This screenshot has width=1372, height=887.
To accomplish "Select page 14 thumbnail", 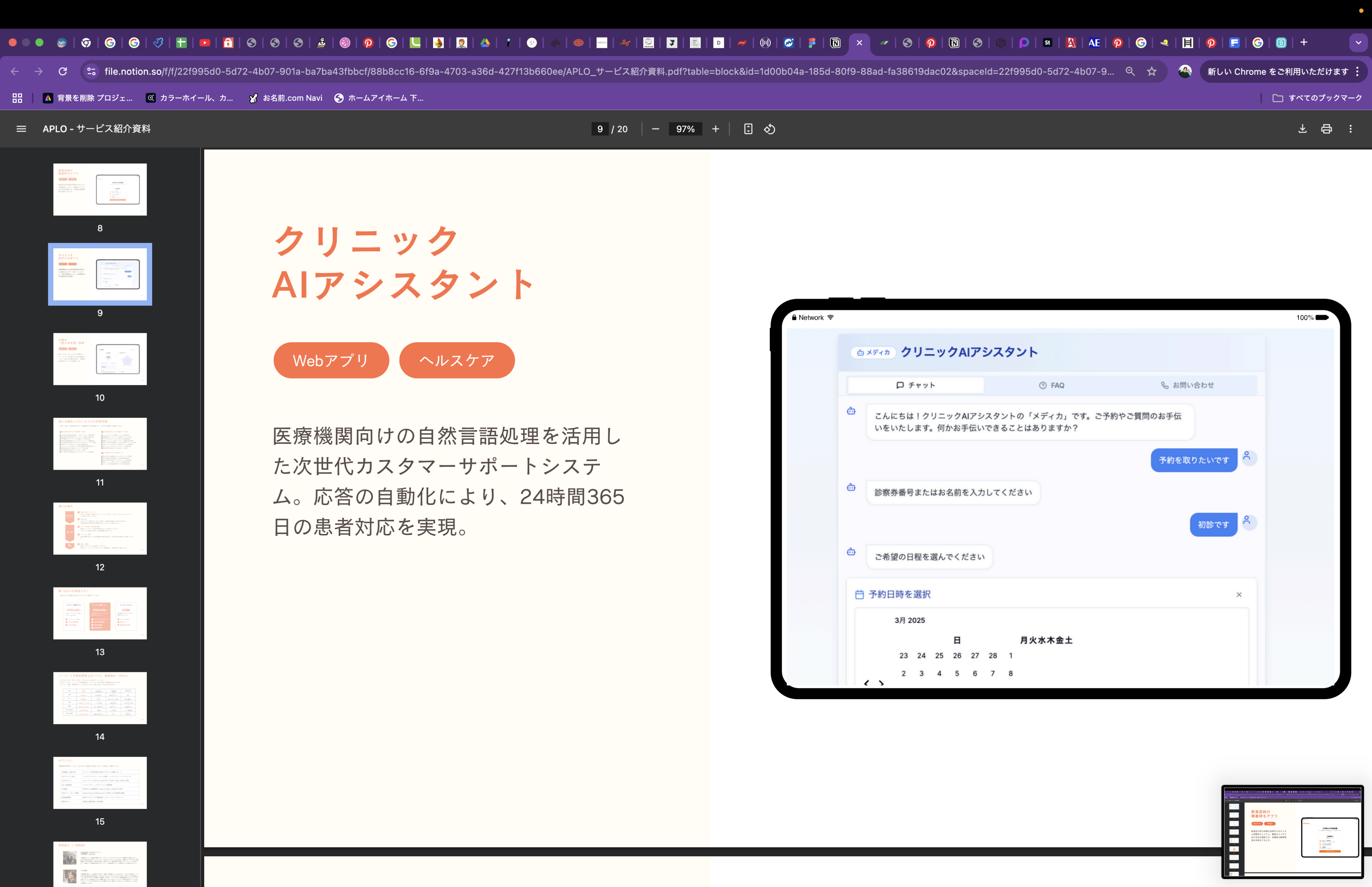I will [100, 698].
